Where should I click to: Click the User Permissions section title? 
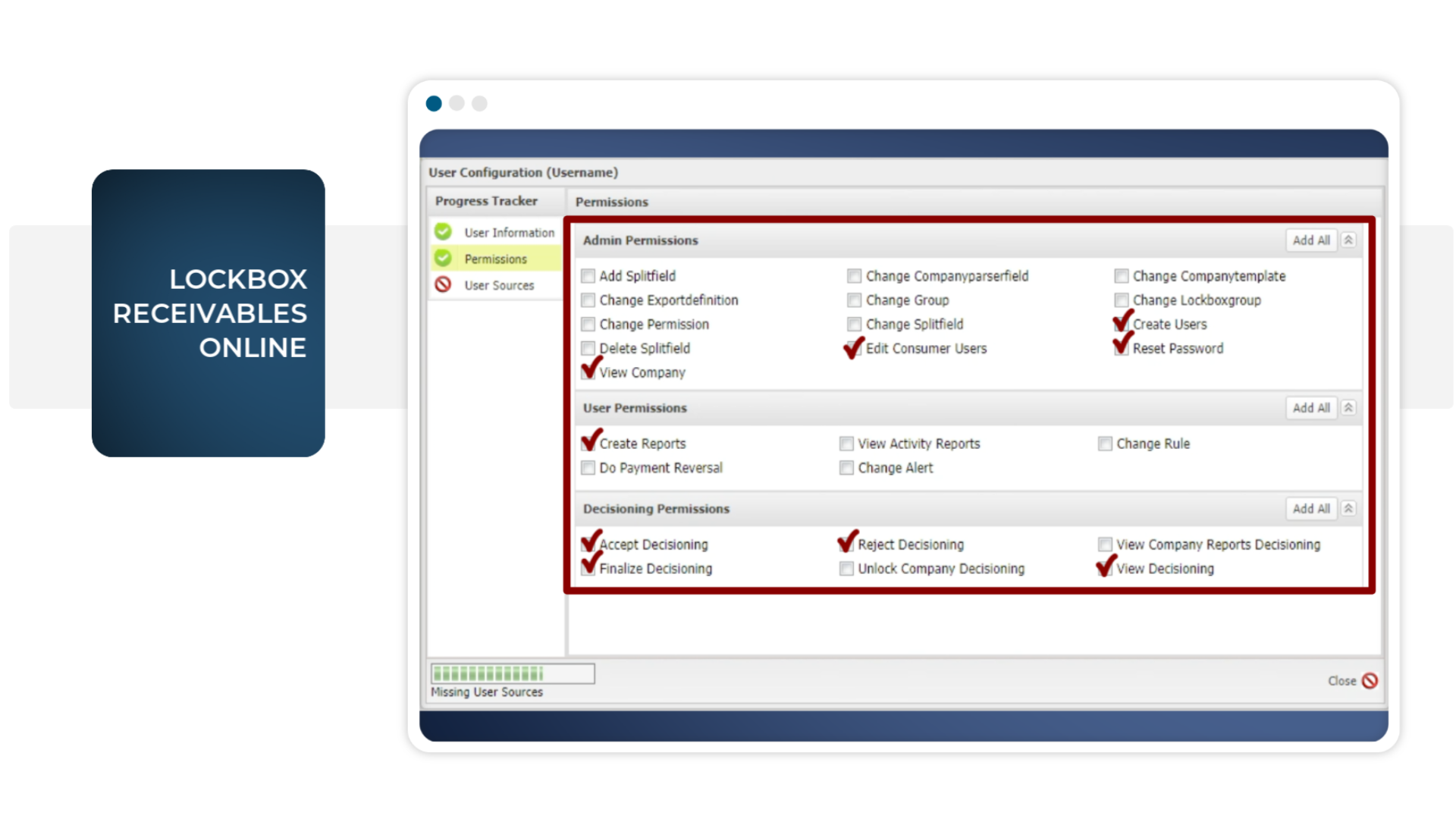point(635,407)
